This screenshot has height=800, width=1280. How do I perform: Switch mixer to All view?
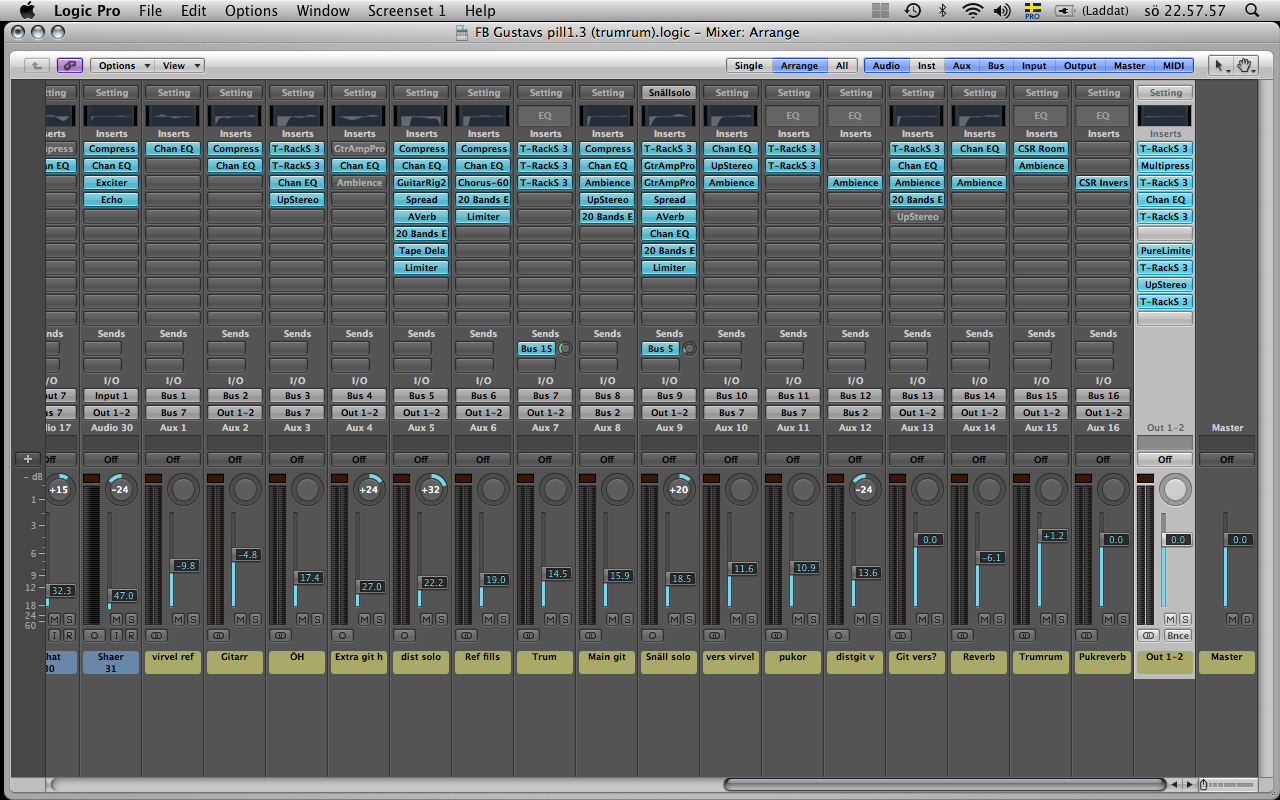(842, 65)
